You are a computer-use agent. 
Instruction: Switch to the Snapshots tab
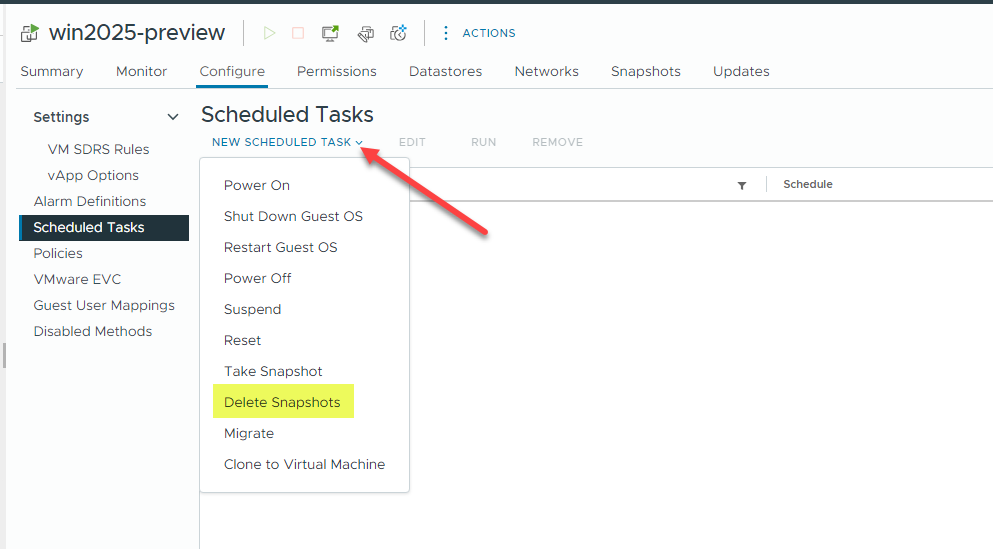pos(645,72)
